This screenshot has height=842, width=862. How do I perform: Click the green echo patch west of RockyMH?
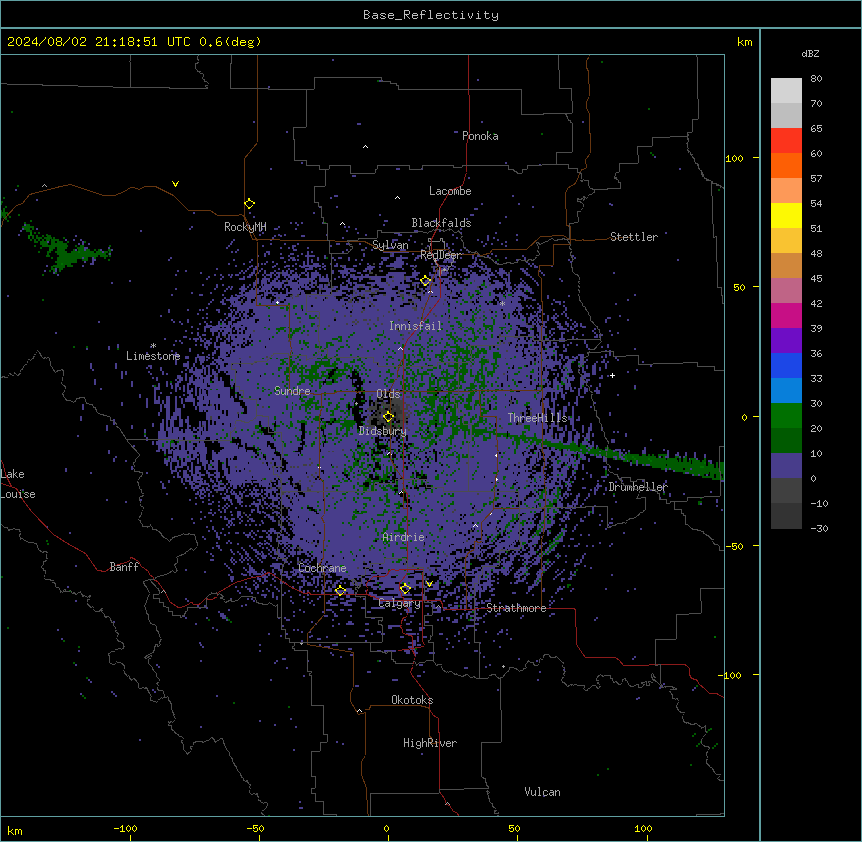tap(65, 248)
